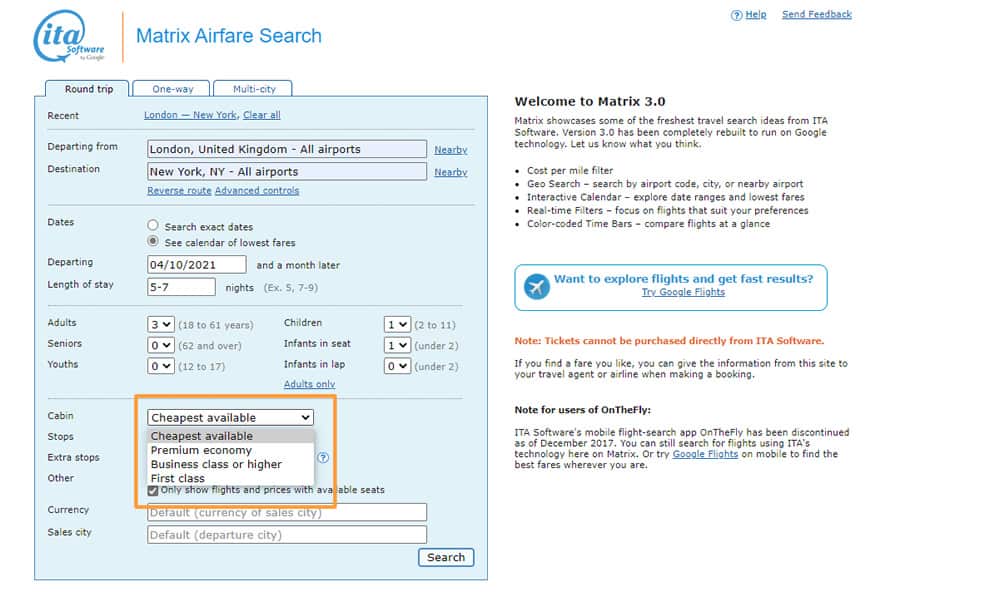Click Nearby link for Departing from
Image resolution: width=1000 pixels, height=592 pixels.
coord(451,150)
